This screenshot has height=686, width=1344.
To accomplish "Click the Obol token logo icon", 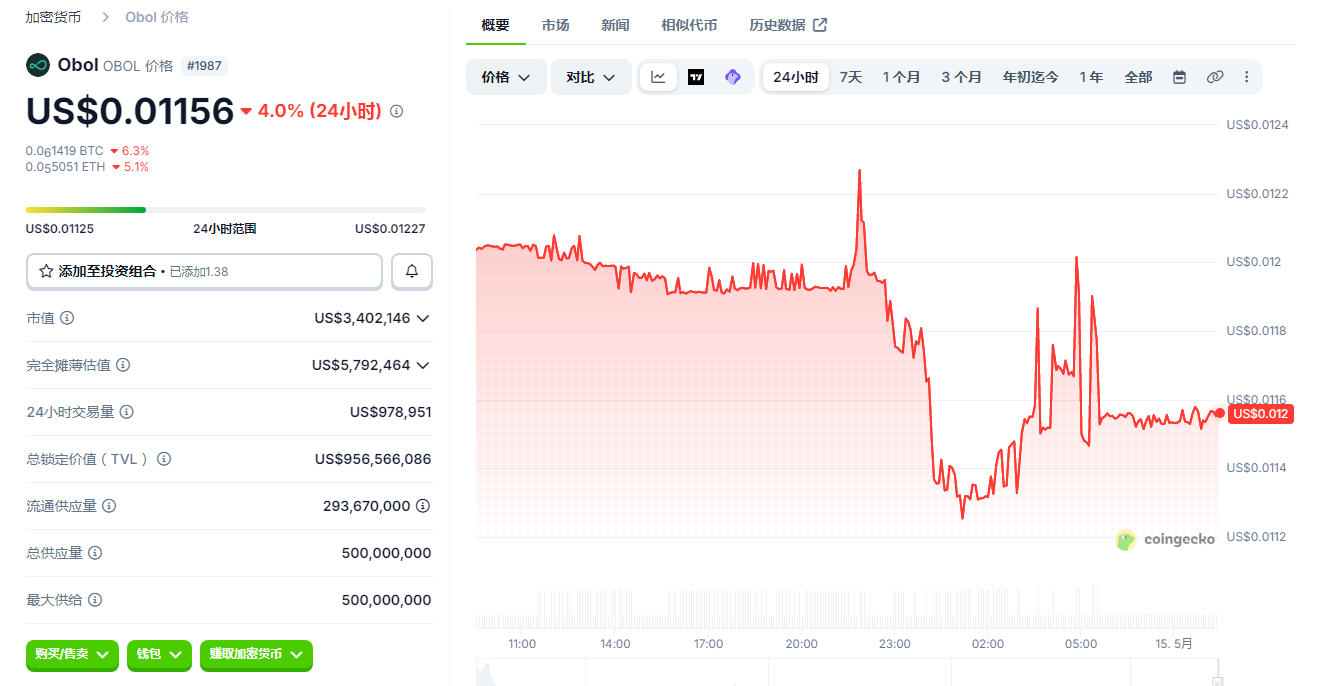I will pos(38,65).
